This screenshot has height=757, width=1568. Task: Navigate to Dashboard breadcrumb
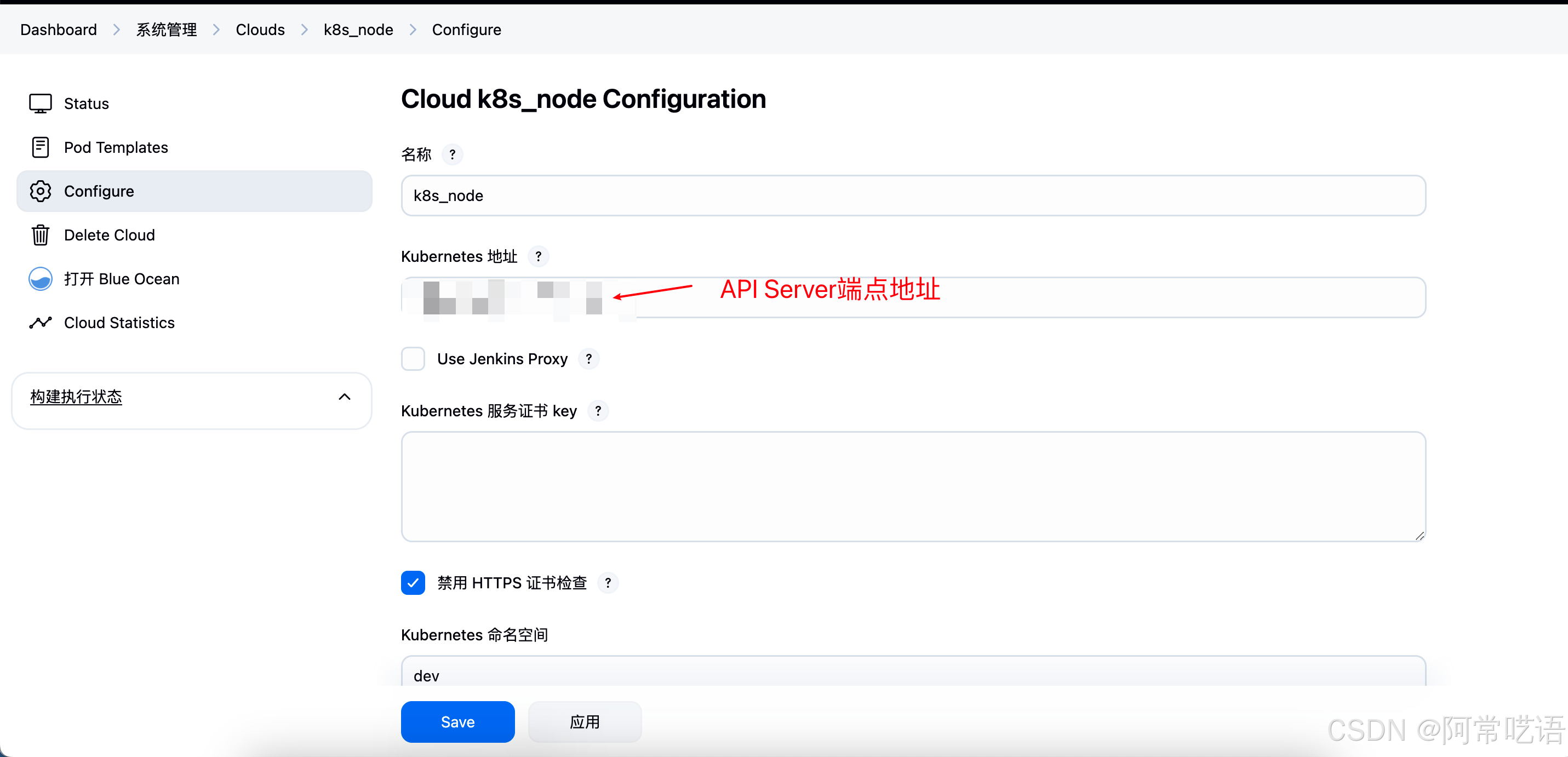[59, 30]
